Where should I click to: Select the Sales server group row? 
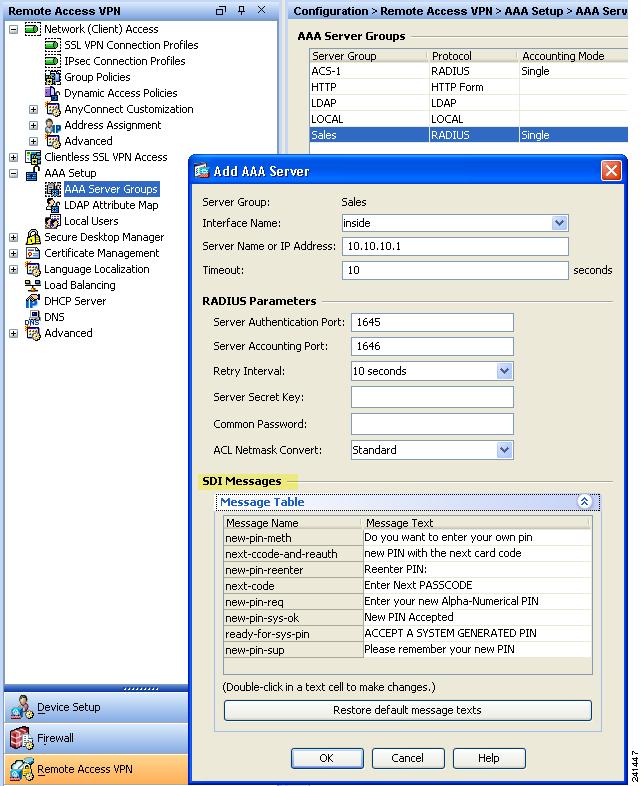(x=469, y=135)
